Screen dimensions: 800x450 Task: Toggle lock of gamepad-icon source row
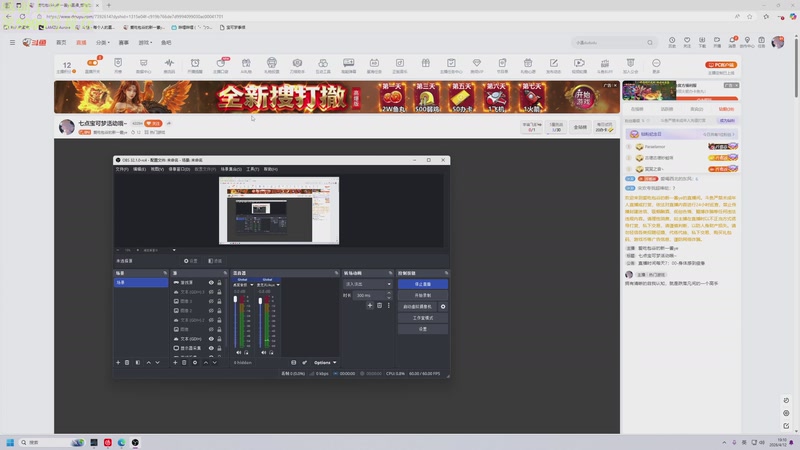pos(219,283)
